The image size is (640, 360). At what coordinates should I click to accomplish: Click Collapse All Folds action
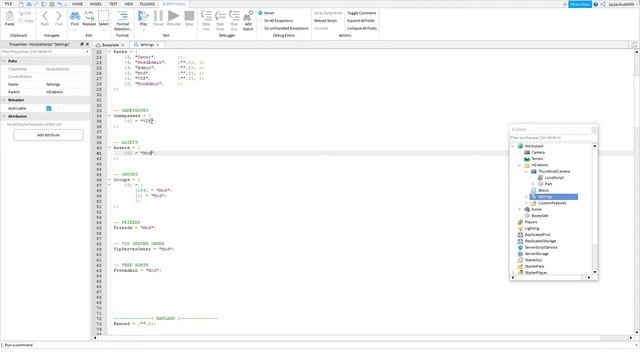point(362,28)
